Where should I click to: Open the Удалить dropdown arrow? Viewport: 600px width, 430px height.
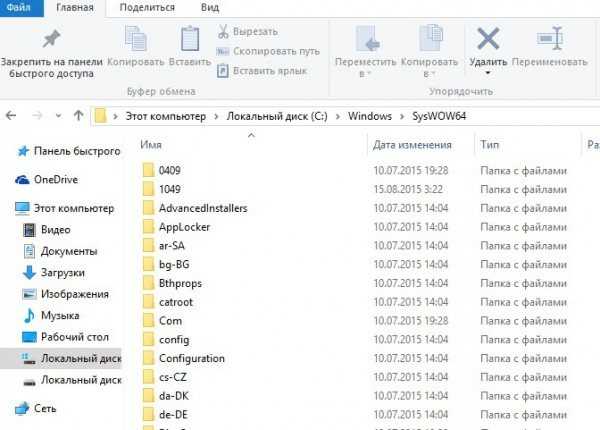point(488,73)
